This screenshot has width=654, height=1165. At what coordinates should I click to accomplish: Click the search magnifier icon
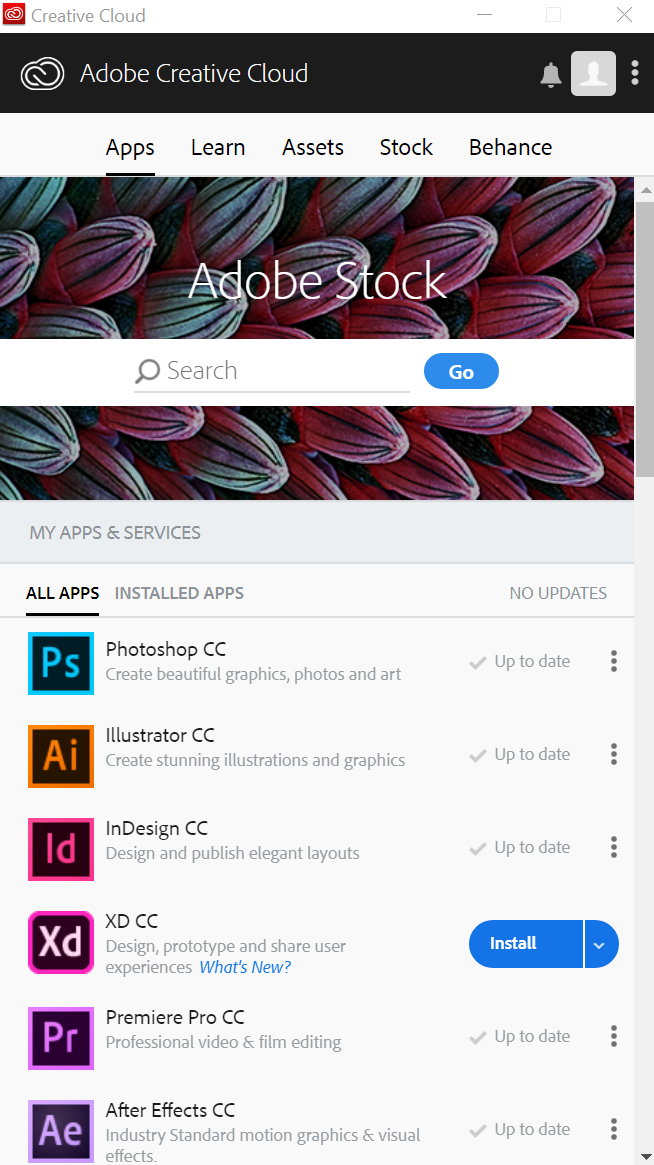pos(147,371)
